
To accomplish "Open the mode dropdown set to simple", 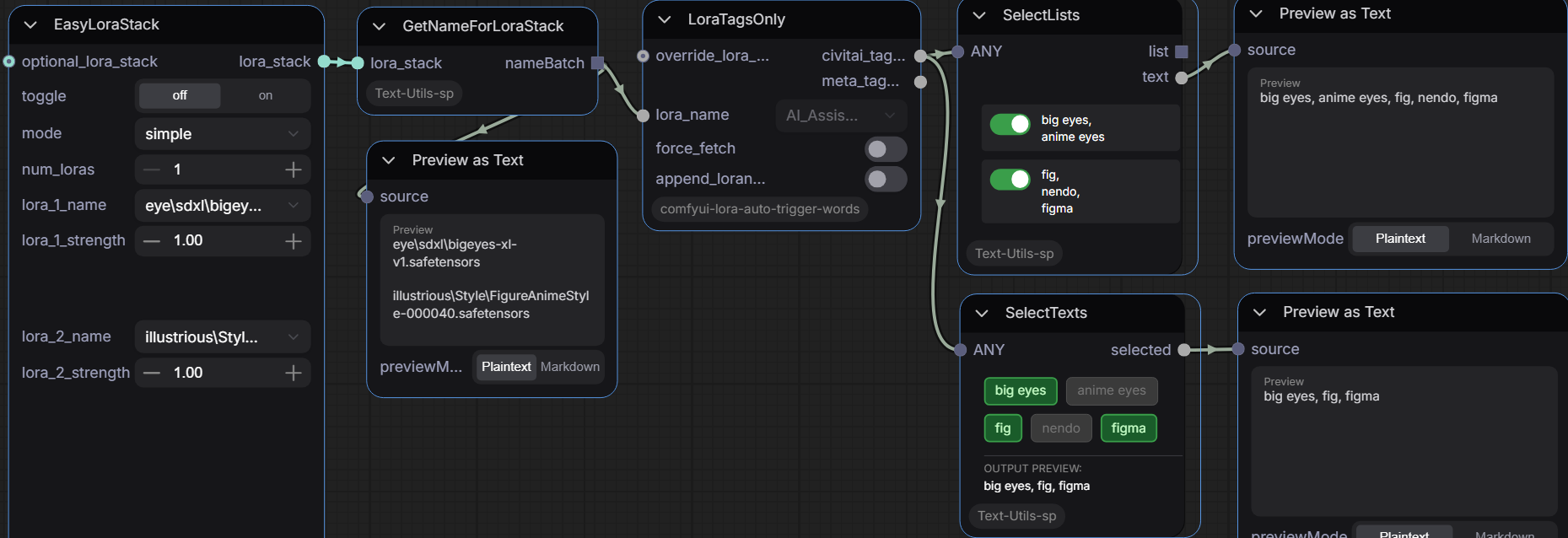I will pos(222,134).
